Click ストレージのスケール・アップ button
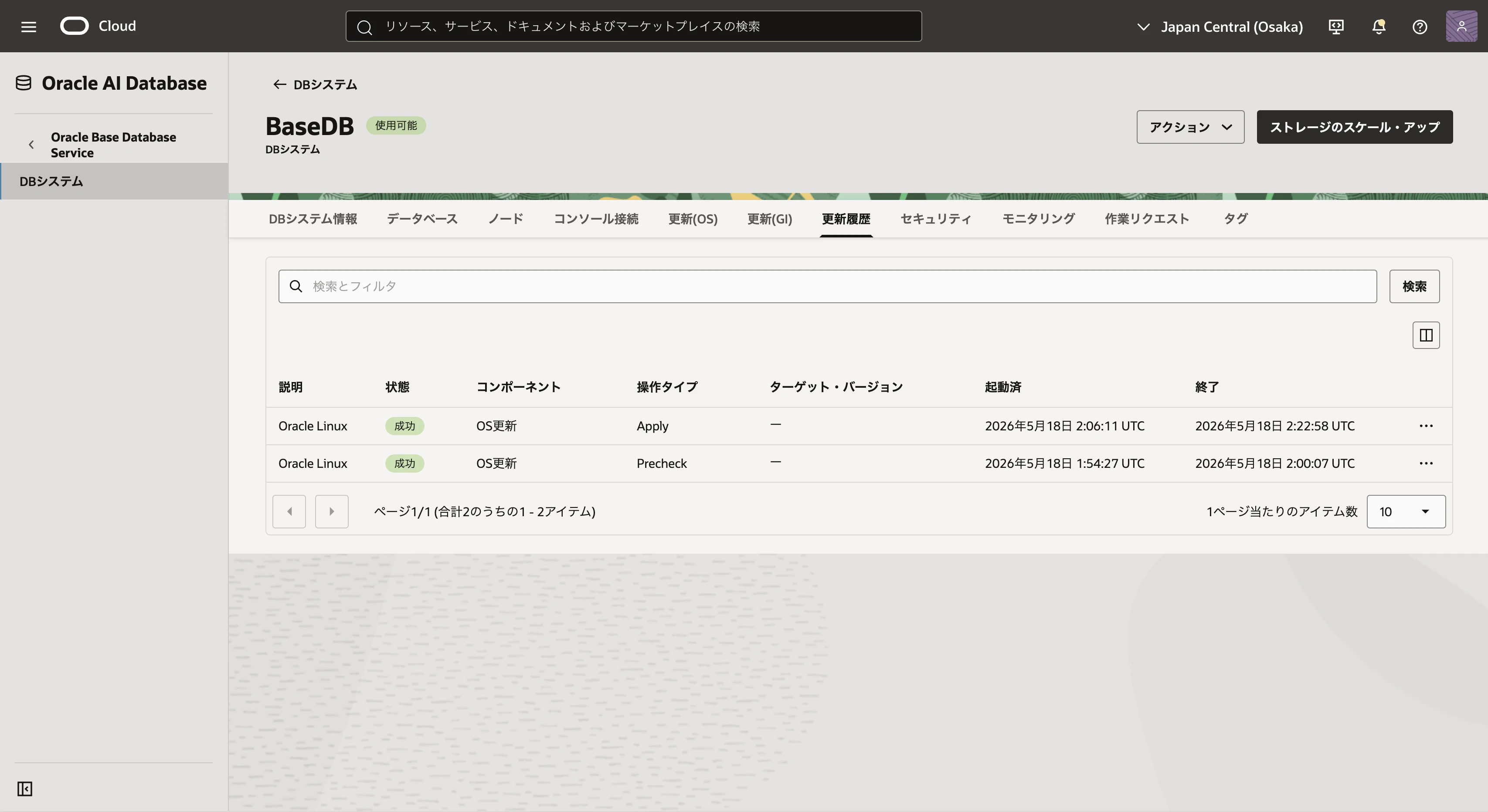Image resolution: width=1488 pixels, height=812 pixels. (1355, 127)
